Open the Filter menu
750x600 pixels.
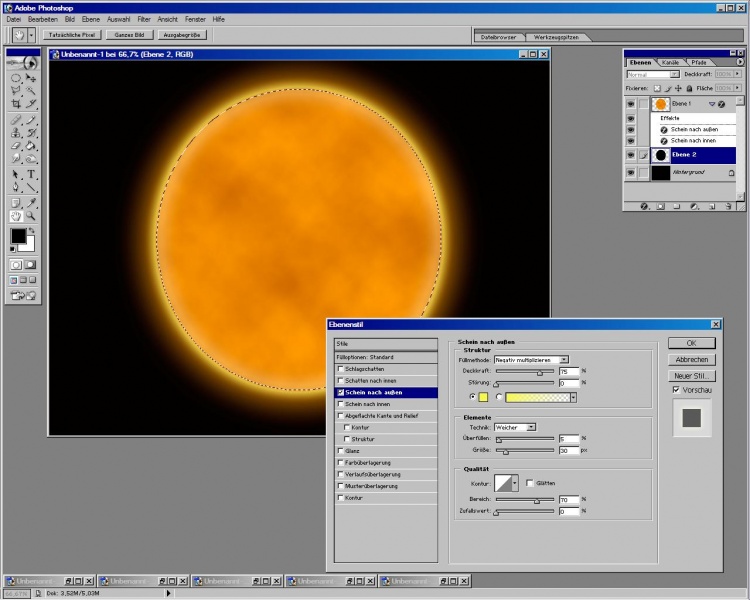click(x=144, y=19)
